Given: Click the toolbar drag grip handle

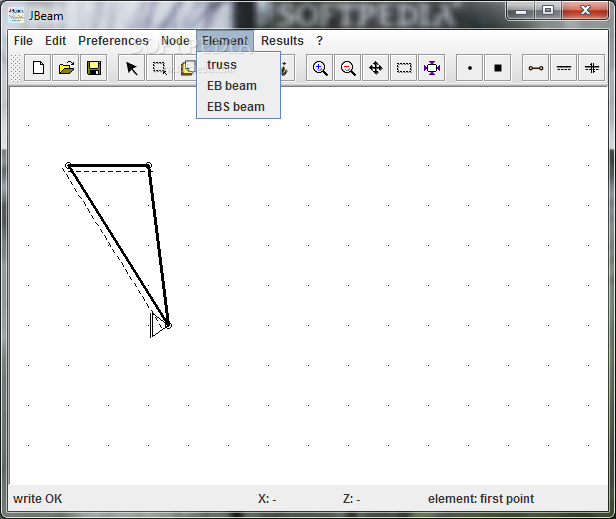Looking at the screenshot, I should tap(15, 68).
